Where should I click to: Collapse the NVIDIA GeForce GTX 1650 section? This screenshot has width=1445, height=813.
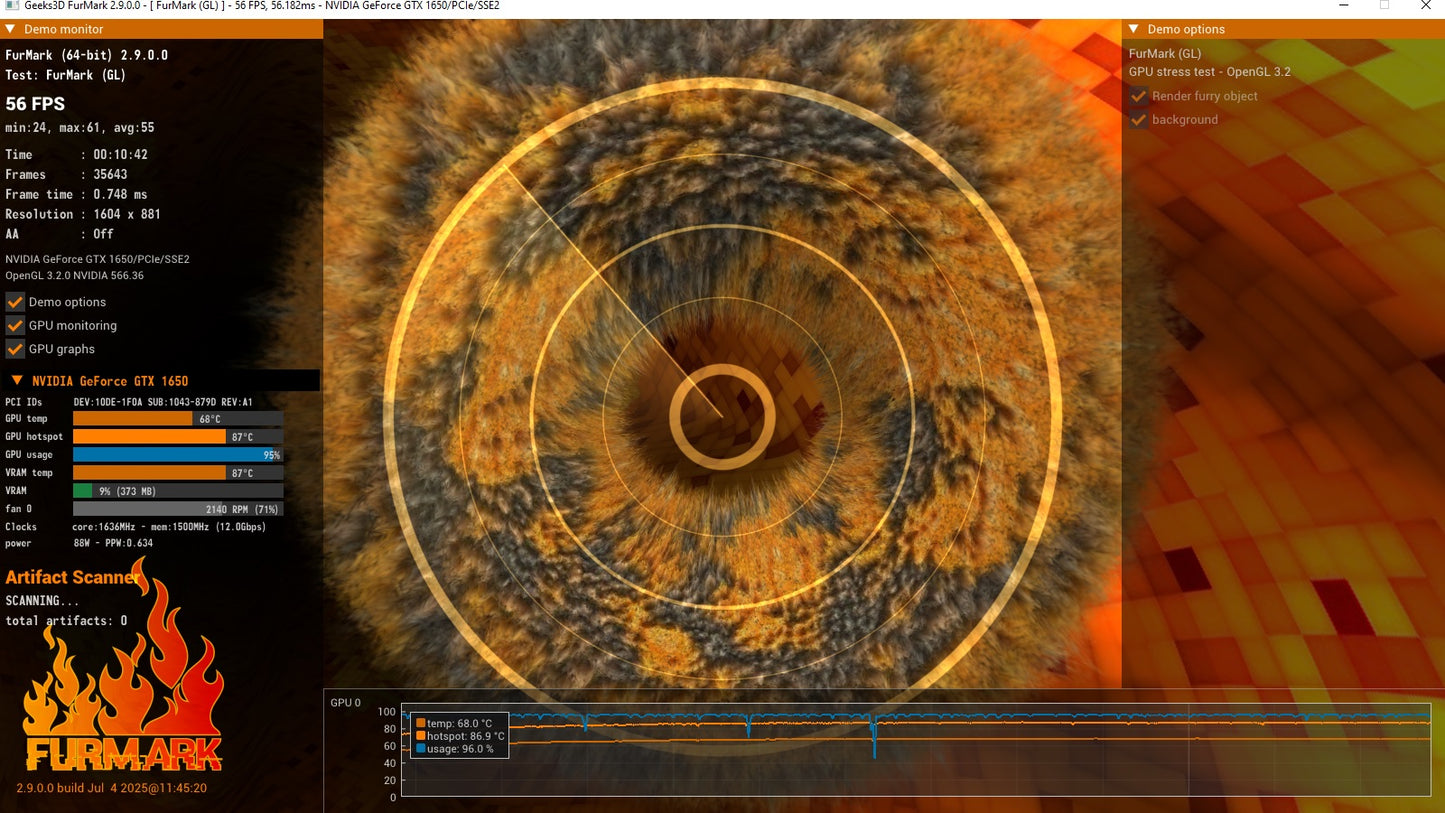[17, 381]
